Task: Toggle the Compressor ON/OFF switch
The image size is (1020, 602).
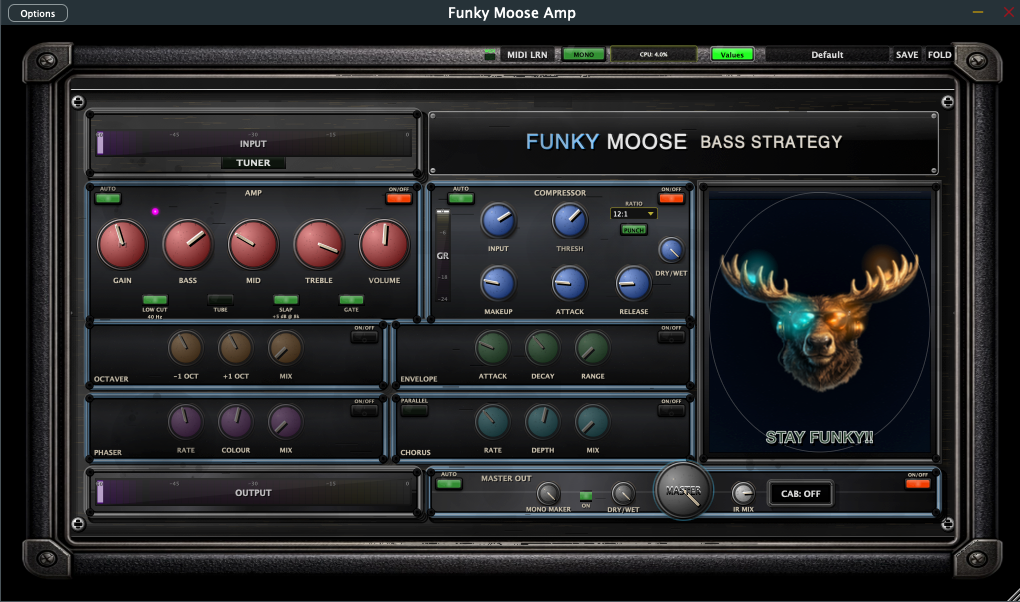Action: coord(671,197)
